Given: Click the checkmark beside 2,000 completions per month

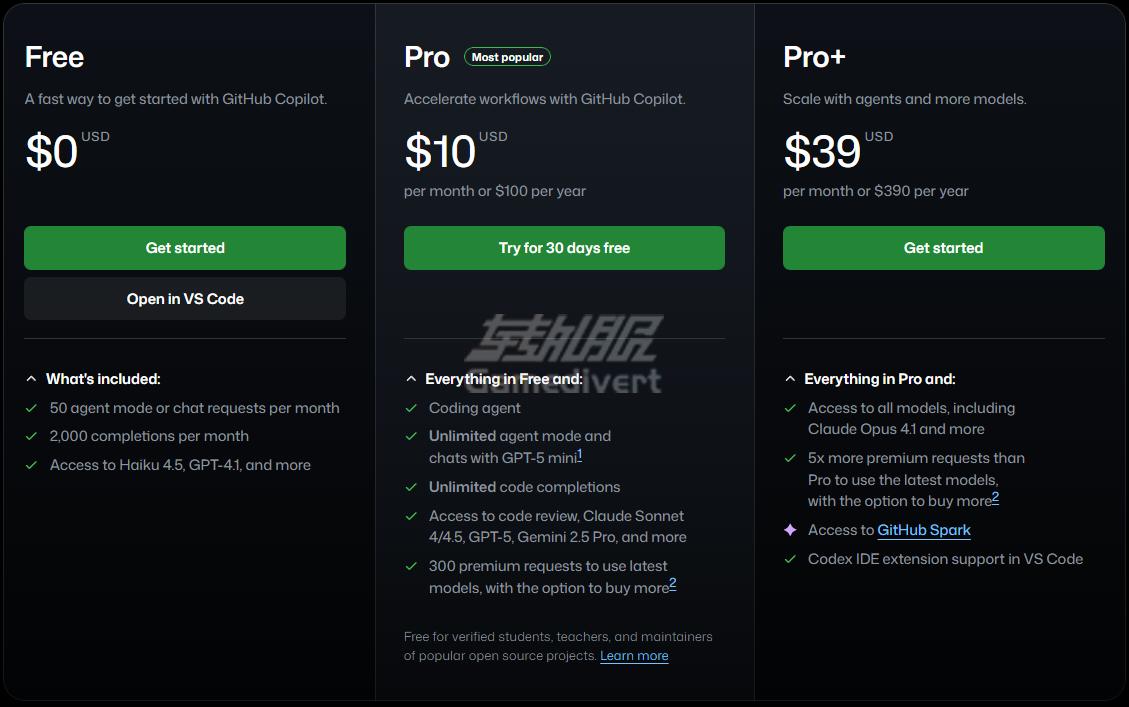Looking at the screenshot, I should point(32,436).
